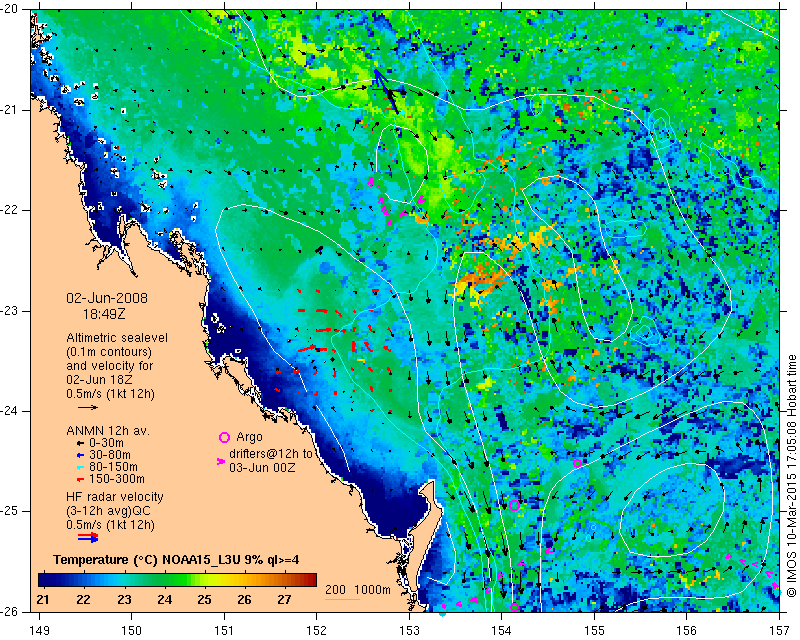The image size is (800, 640).
Task: Click the Temperature NOAA15_L3U colorbar title
Action: (x=176, y=560)
